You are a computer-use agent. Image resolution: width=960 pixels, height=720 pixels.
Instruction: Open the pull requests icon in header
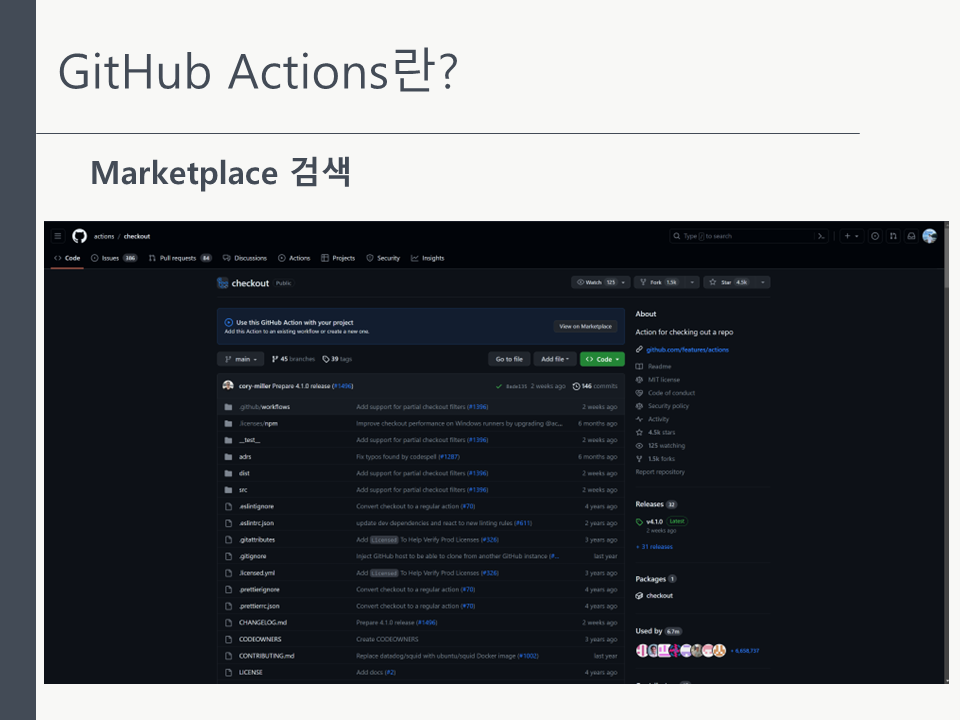tap(893, 236)
